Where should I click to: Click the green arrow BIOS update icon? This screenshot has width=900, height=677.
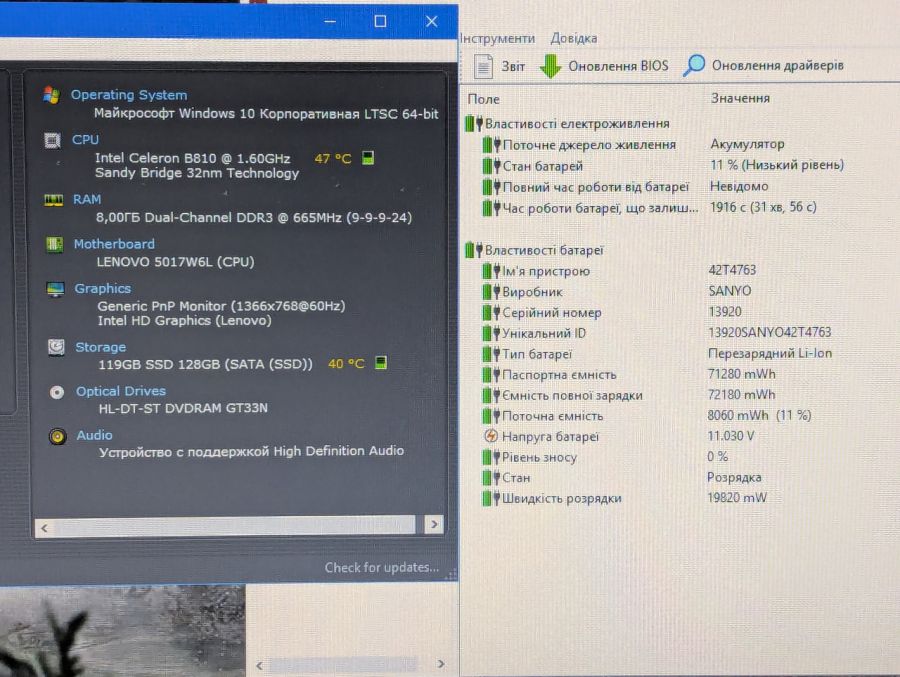pyautogui.click(x=550, y=66)
